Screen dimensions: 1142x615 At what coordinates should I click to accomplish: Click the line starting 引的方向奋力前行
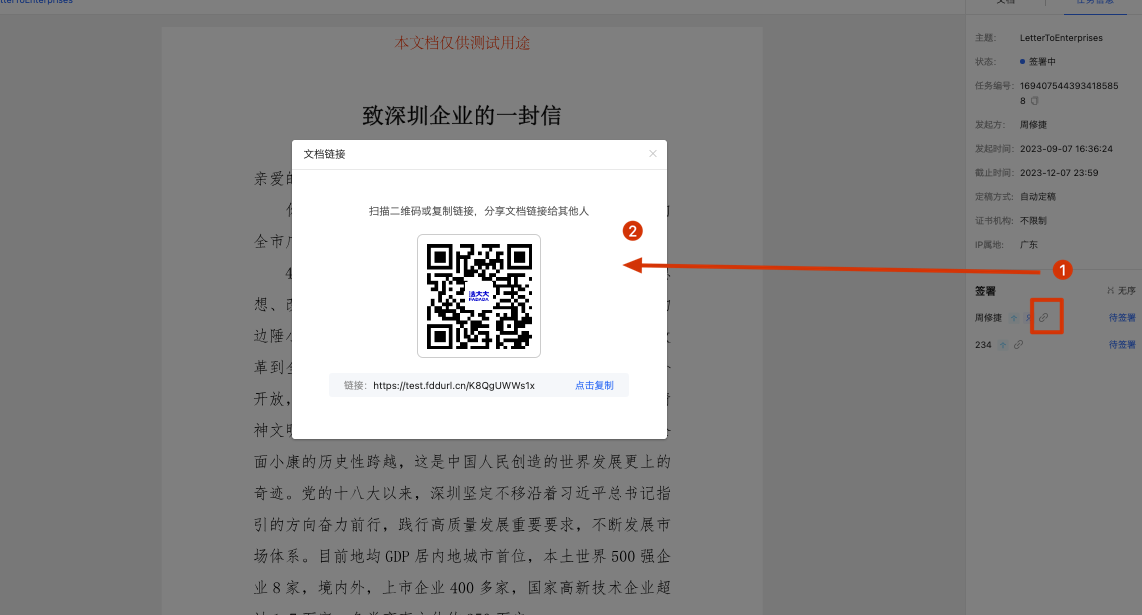pos(462,525)
